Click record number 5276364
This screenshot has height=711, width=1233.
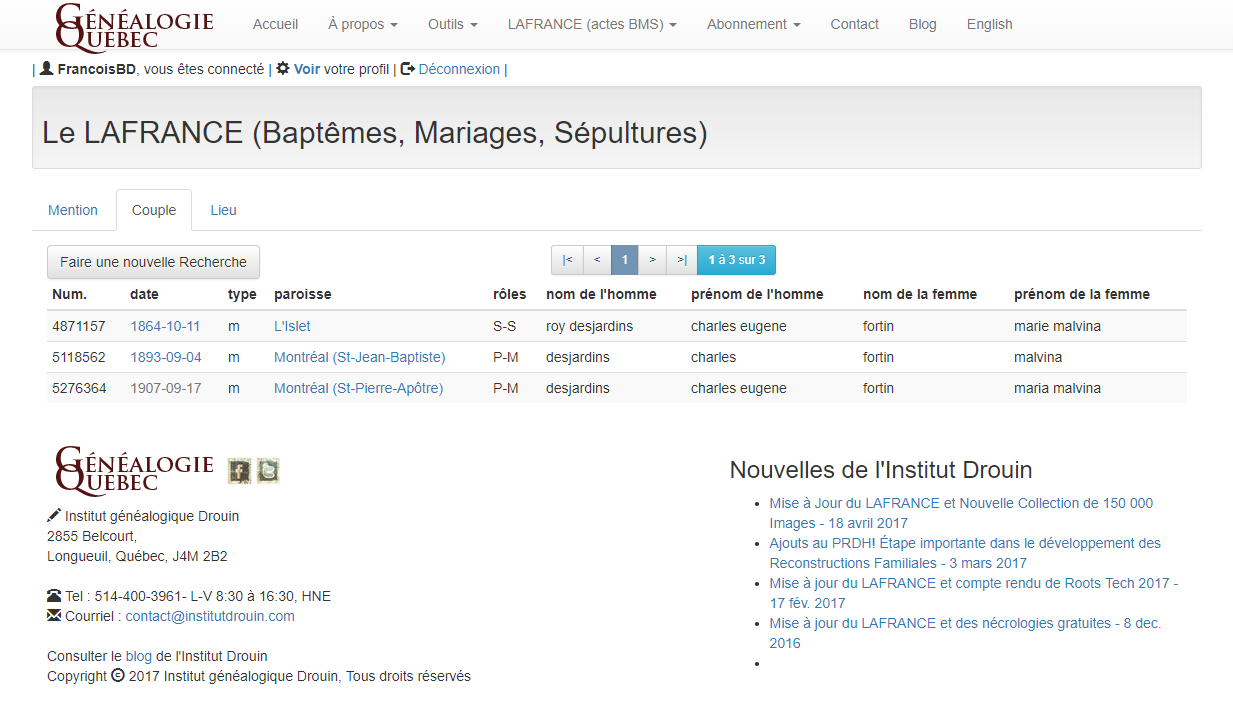point(78,388)
